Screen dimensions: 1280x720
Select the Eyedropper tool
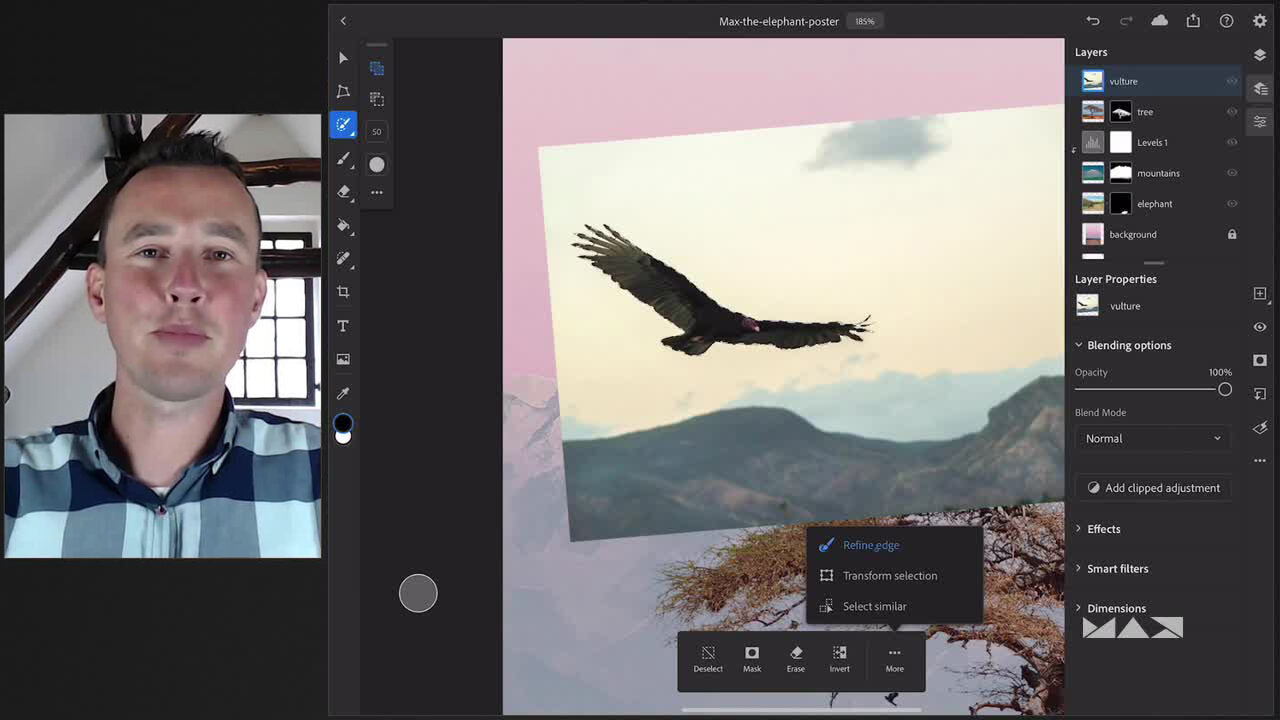(343, 393)
